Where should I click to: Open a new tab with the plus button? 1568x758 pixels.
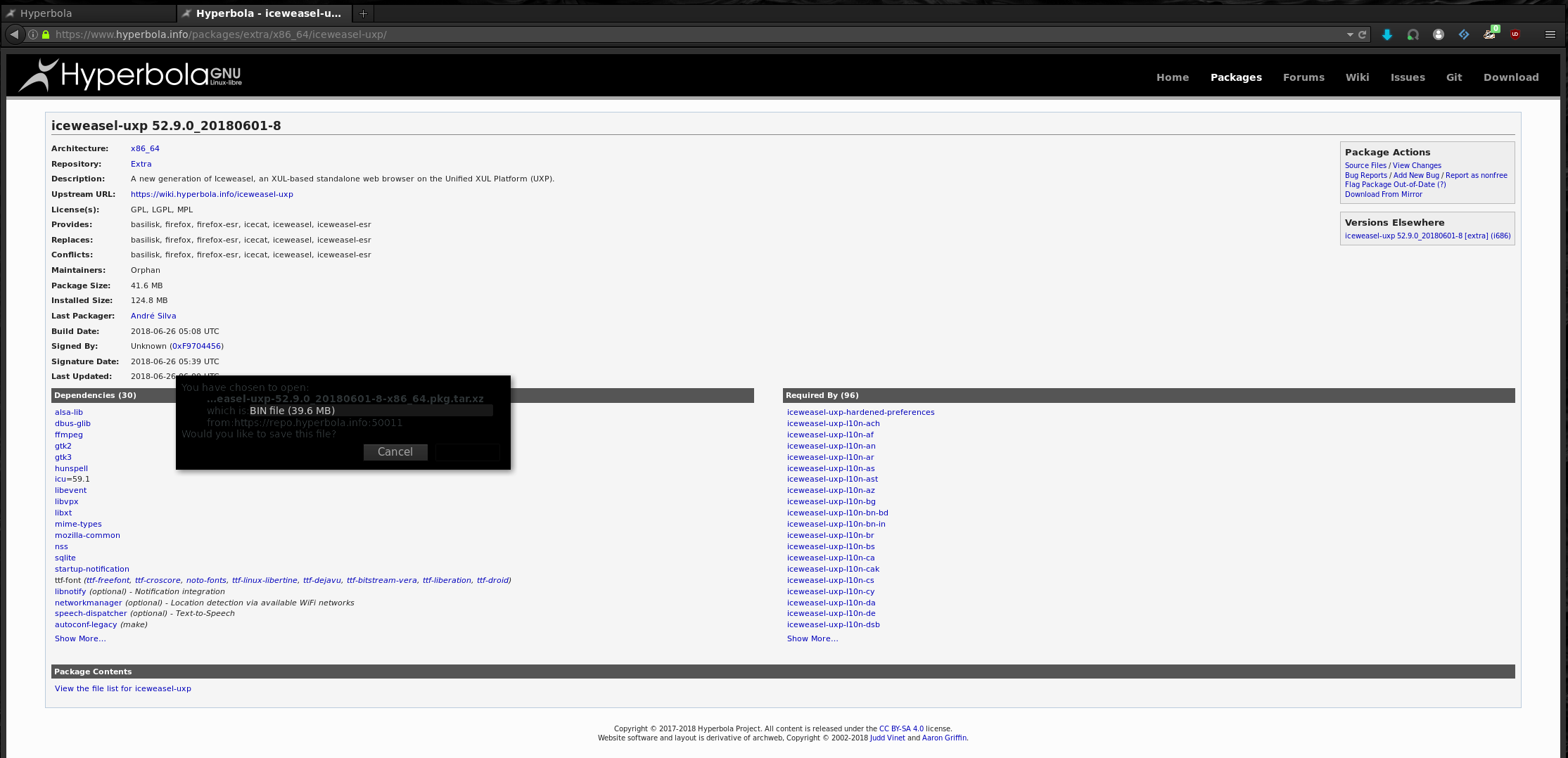point(363,13)
